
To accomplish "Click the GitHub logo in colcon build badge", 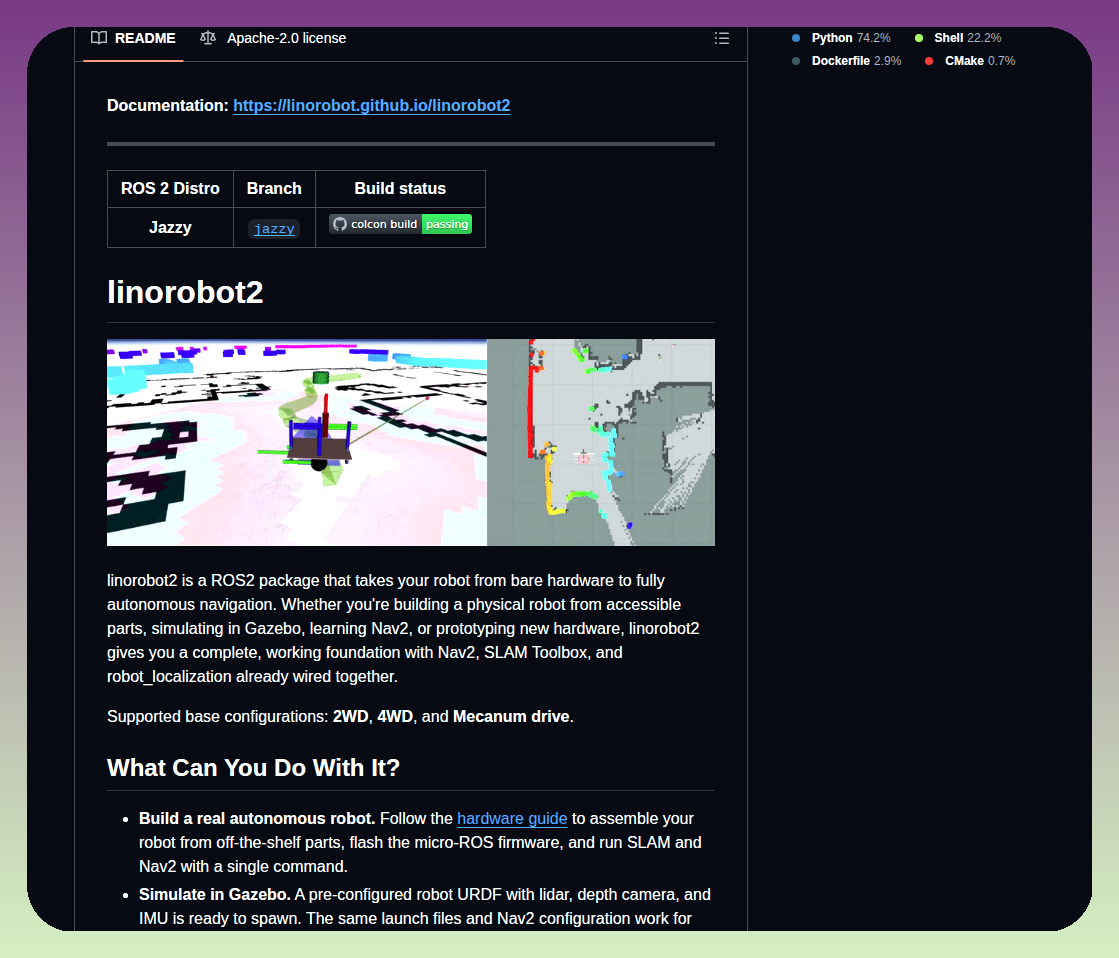I will (x=340, y=224).
